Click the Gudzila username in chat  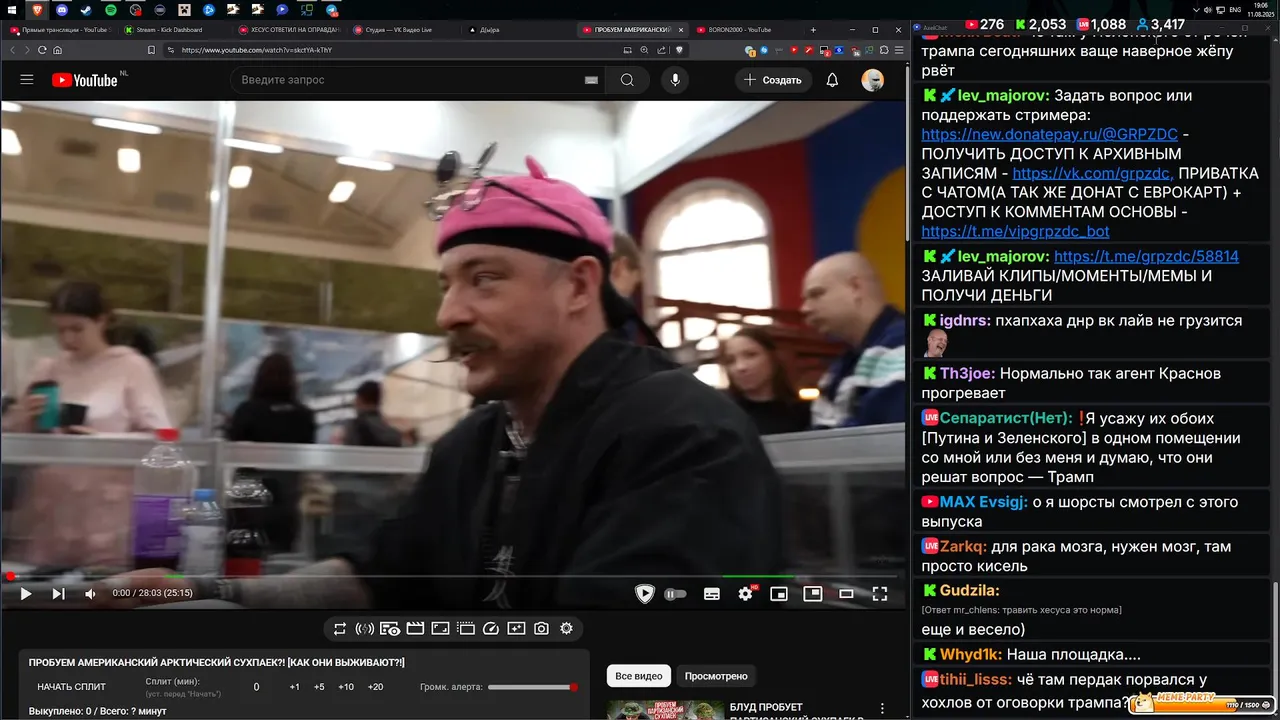click(x=969, y=591)
